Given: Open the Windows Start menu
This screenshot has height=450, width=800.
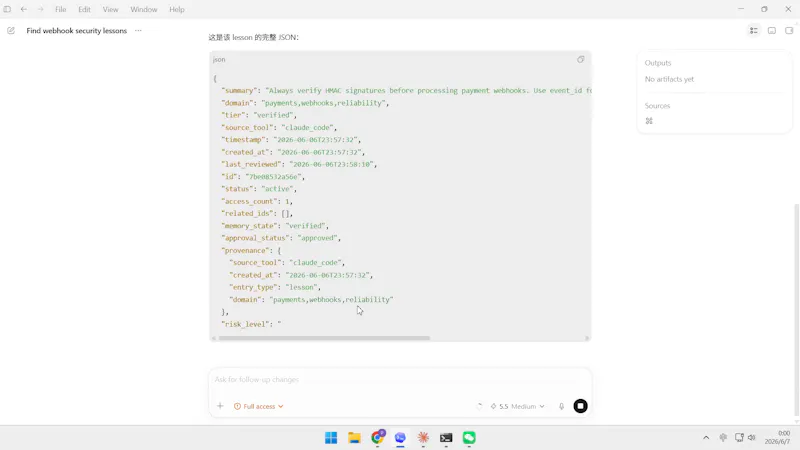Looking at the screenshot, I should click(x=331, y=438).
